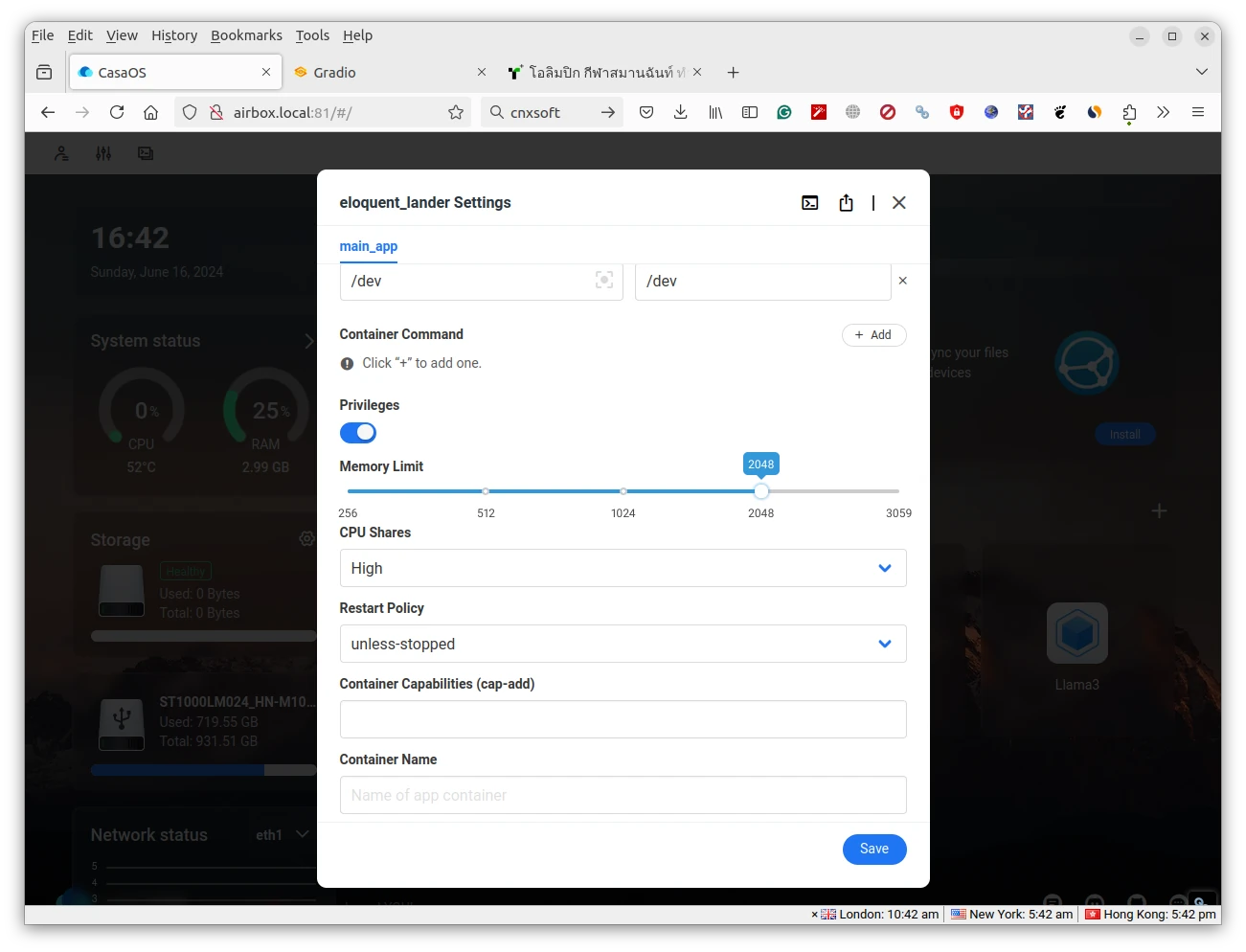Image resolution: width=1246 pixels, height=952 pixels.
Task: Set Memory Limit to the 1024 mark
Action: click(623, 491)
